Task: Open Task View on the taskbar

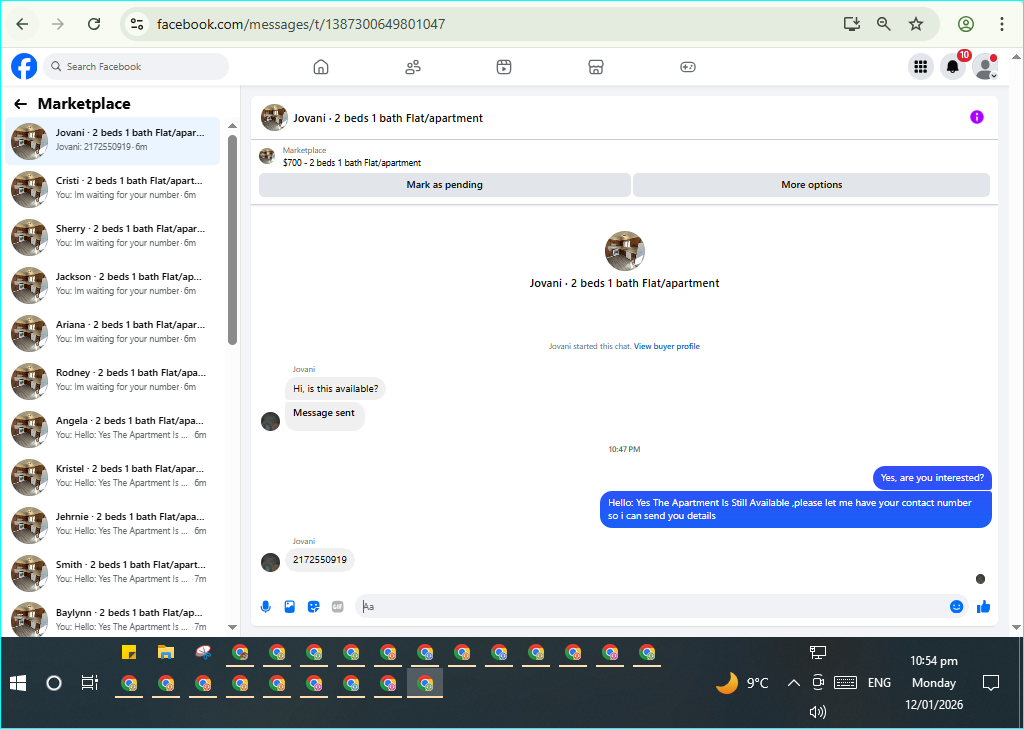Action: click(x=89, y=683)
